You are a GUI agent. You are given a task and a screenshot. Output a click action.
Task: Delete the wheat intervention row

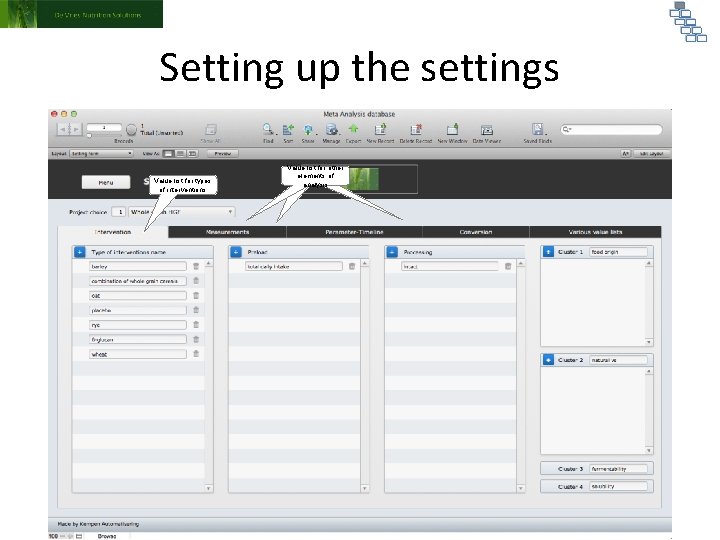(196, 354)
